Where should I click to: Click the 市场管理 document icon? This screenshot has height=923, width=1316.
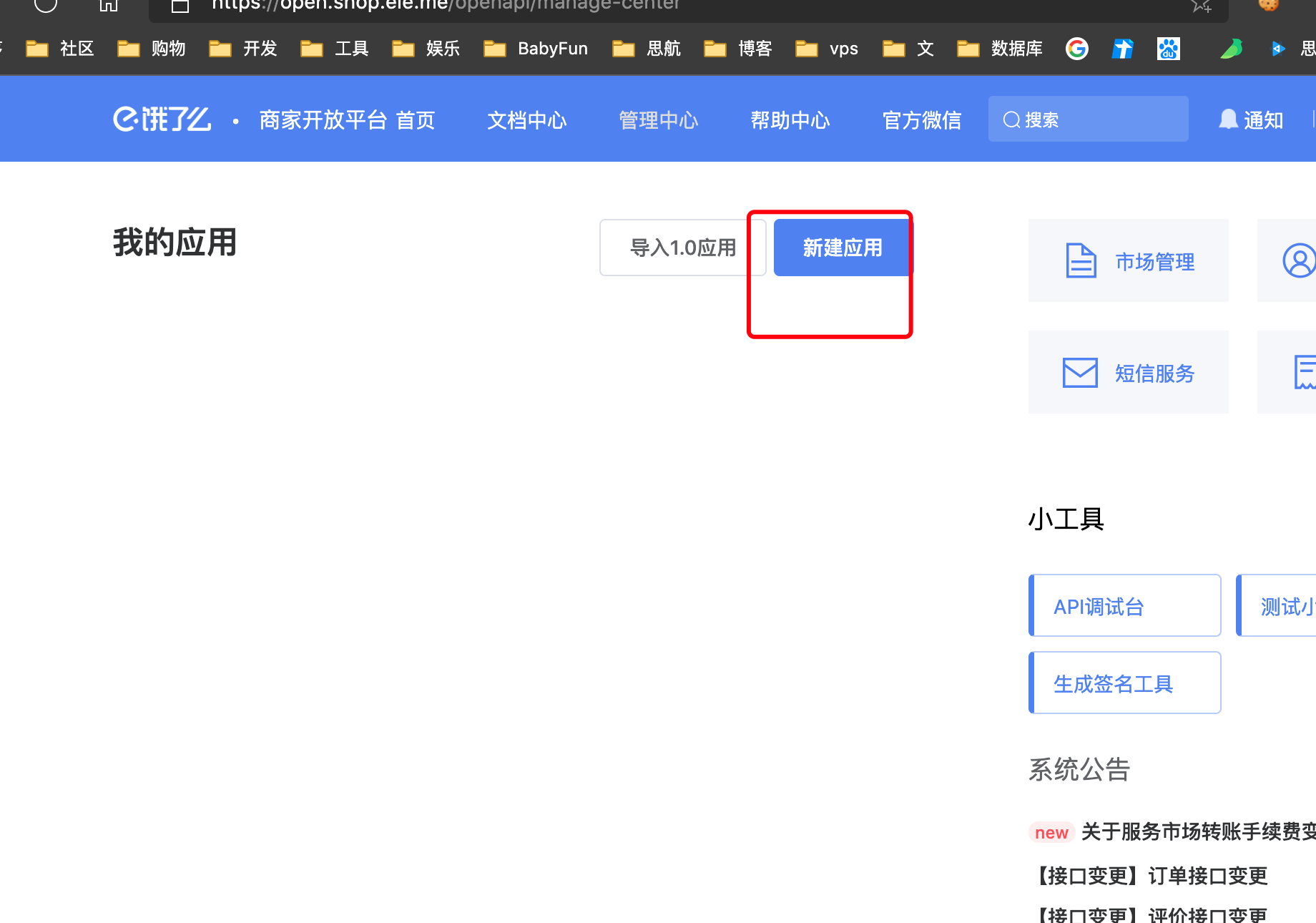pyautogui.click(x=1080, y=260)
